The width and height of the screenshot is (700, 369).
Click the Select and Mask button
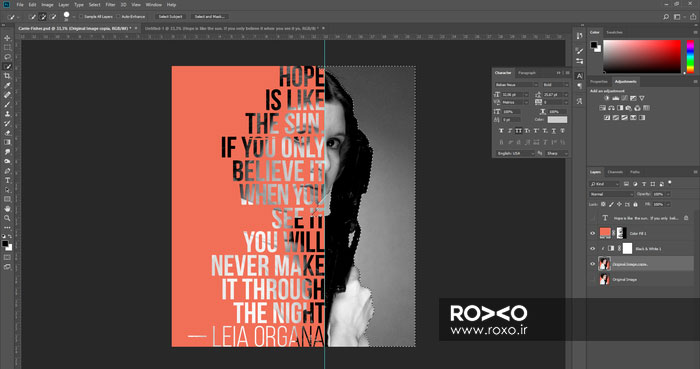pyautogui.click(x=209, y=17)
